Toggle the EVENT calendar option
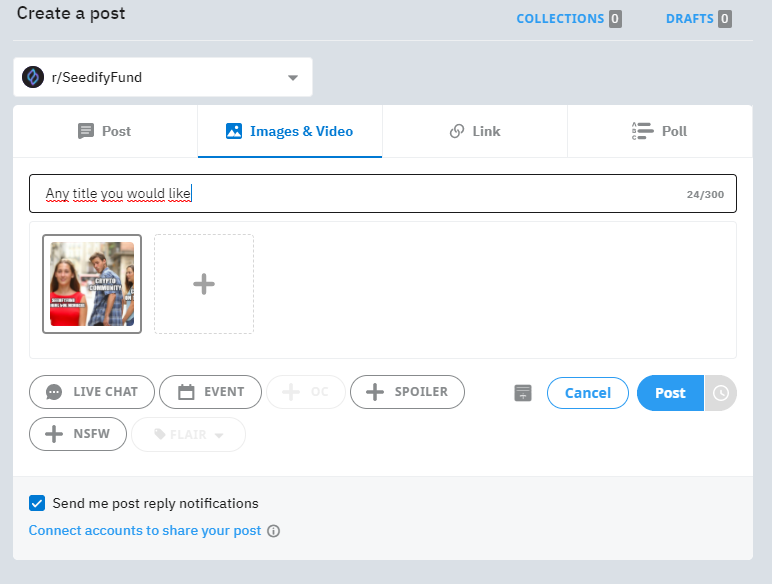Screen dimensions: 772x584 (x=210, y=392)
